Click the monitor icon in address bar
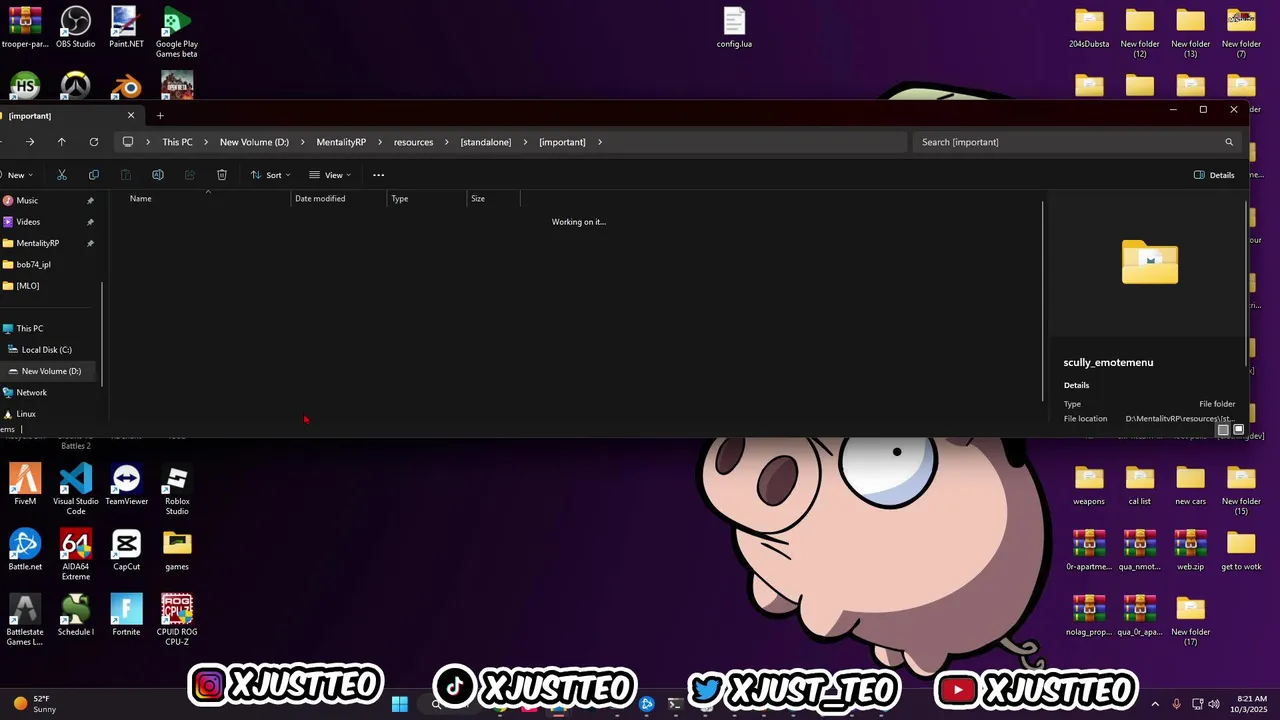Viewport: 1280px width, 720px height. click(x=127, y=142)
